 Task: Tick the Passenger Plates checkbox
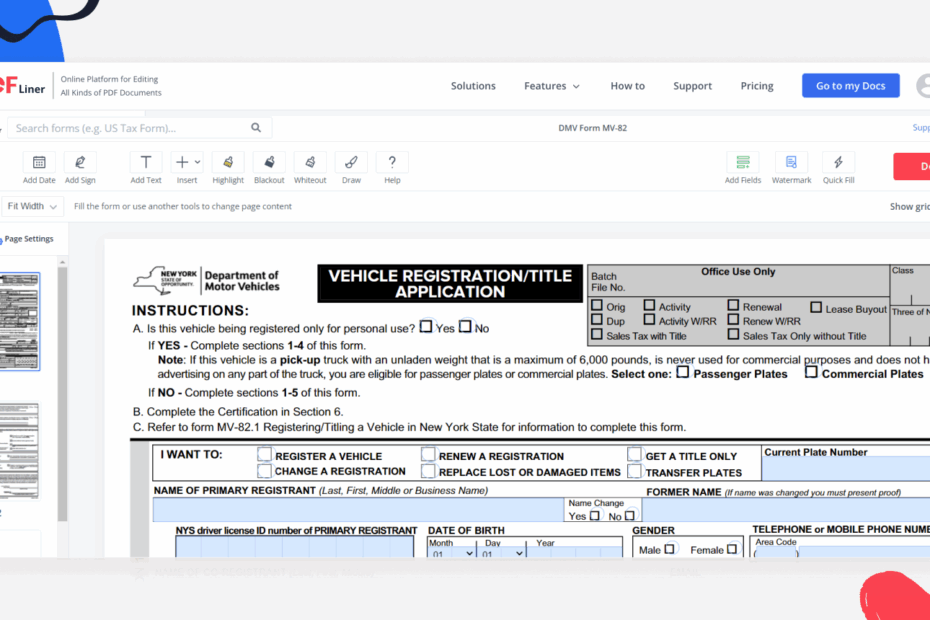[684, 372]
